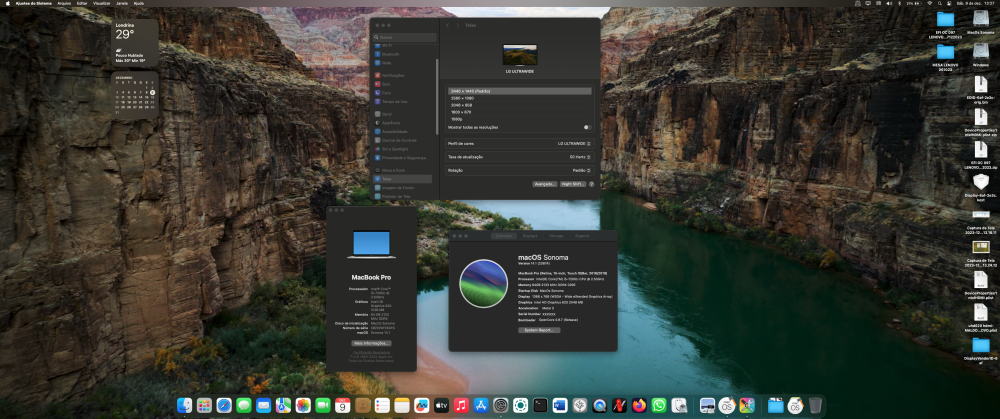Open the Editar menu
1000x419 pixels.
82,3
